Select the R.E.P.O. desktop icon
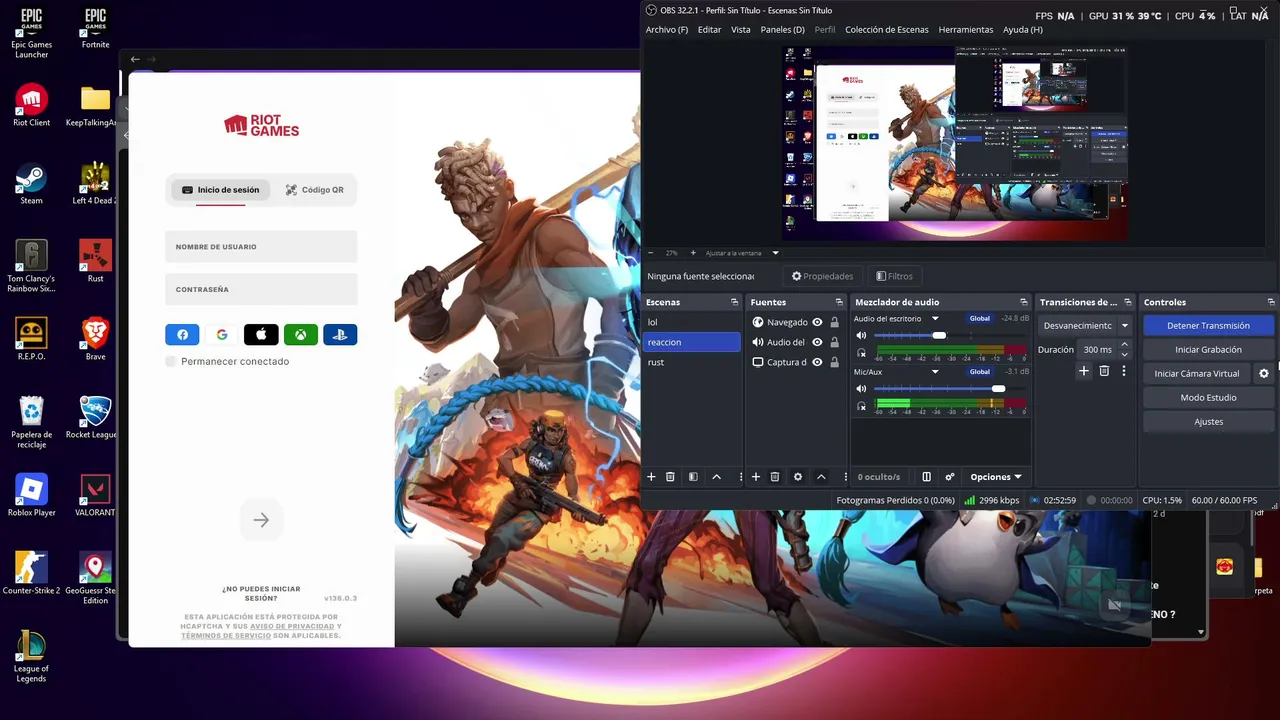The image size is (1280, 720). 31,339
